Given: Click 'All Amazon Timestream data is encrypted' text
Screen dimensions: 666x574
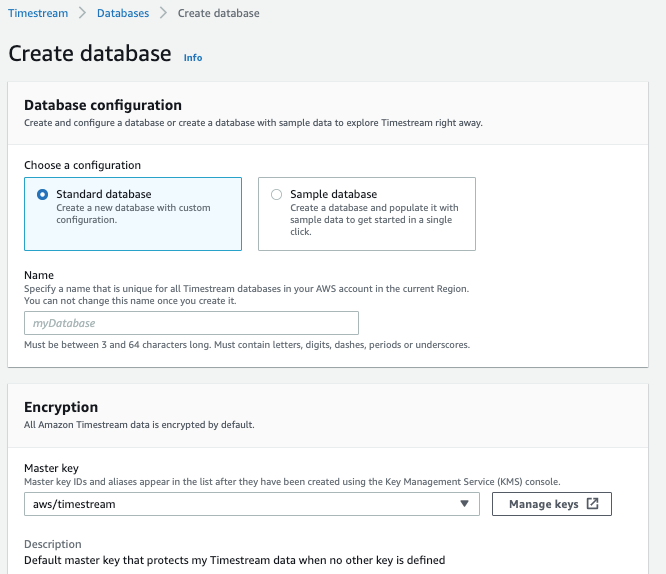Looking at the screenshot, I should 139,425.
